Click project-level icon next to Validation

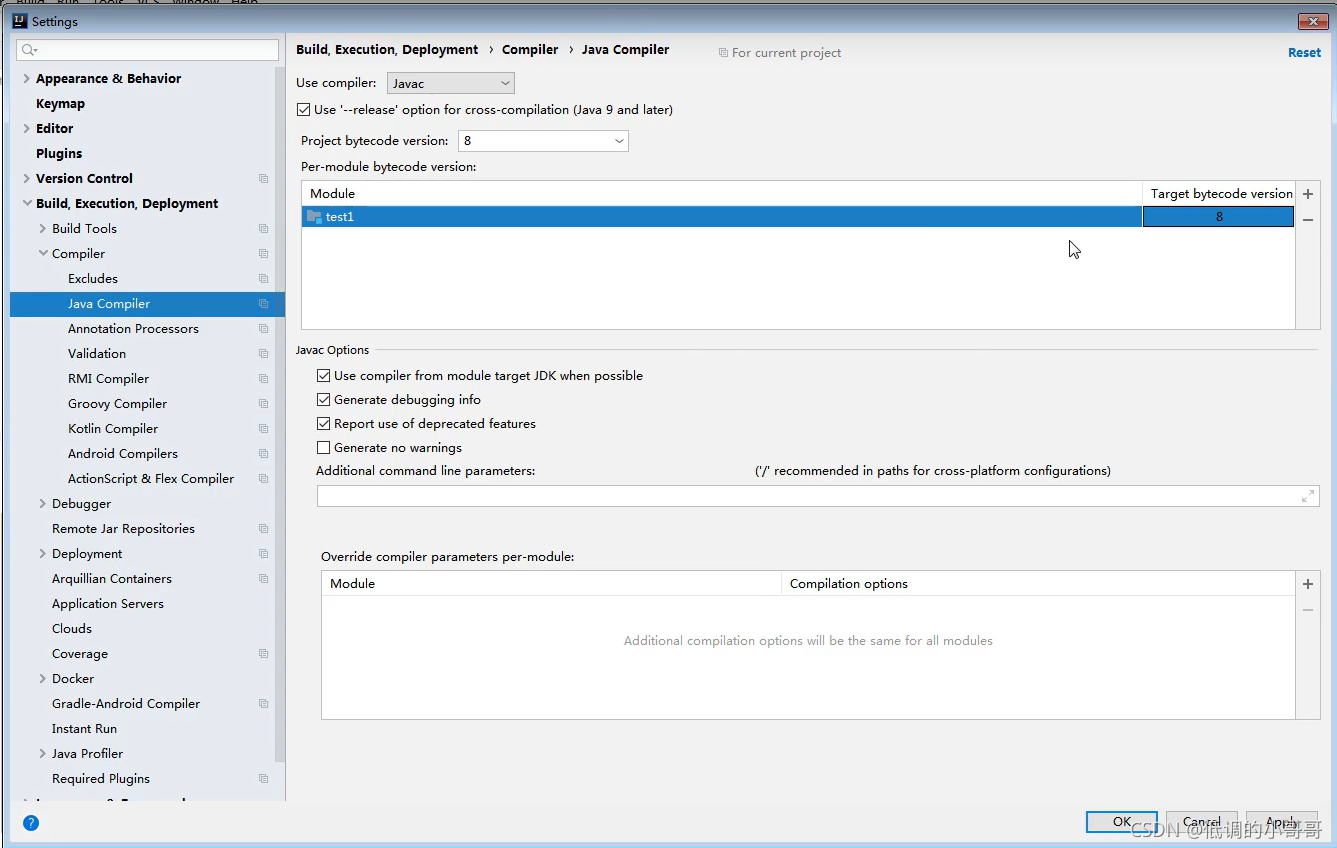(x=264, y=354)
